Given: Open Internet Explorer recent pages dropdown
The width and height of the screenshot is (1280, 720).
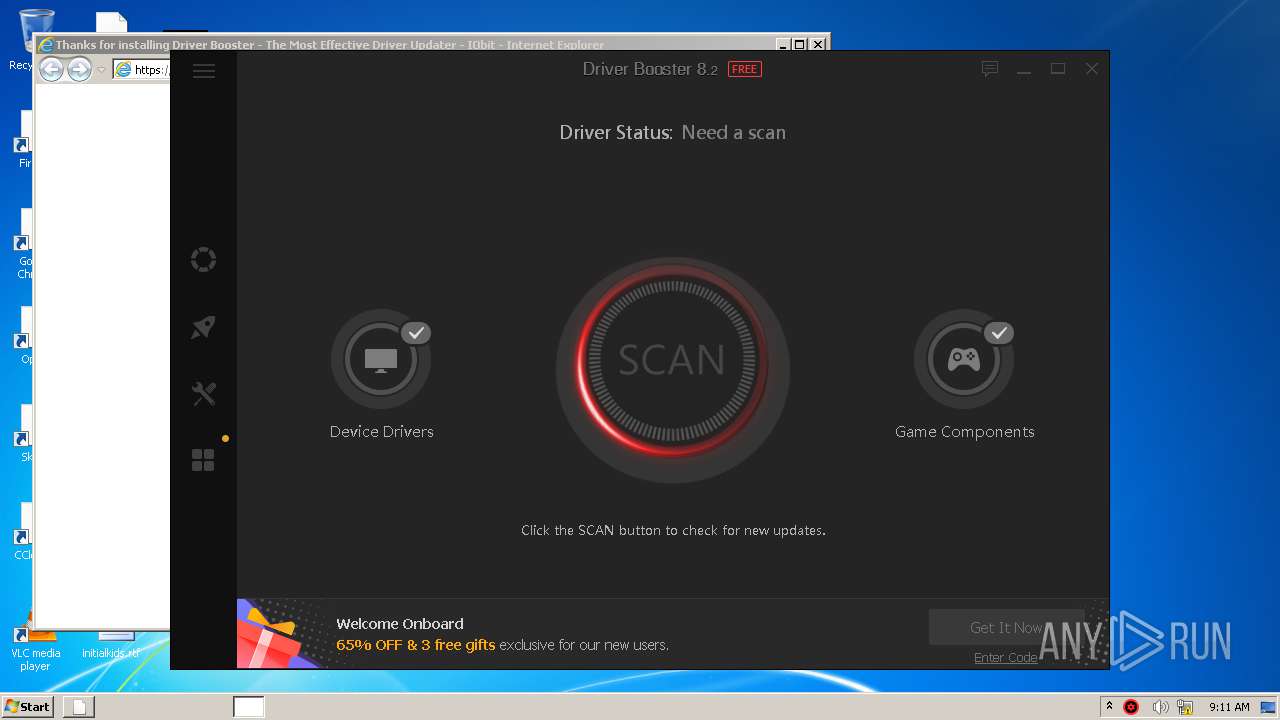Looking at the screenshot, I should click(101, 70).
